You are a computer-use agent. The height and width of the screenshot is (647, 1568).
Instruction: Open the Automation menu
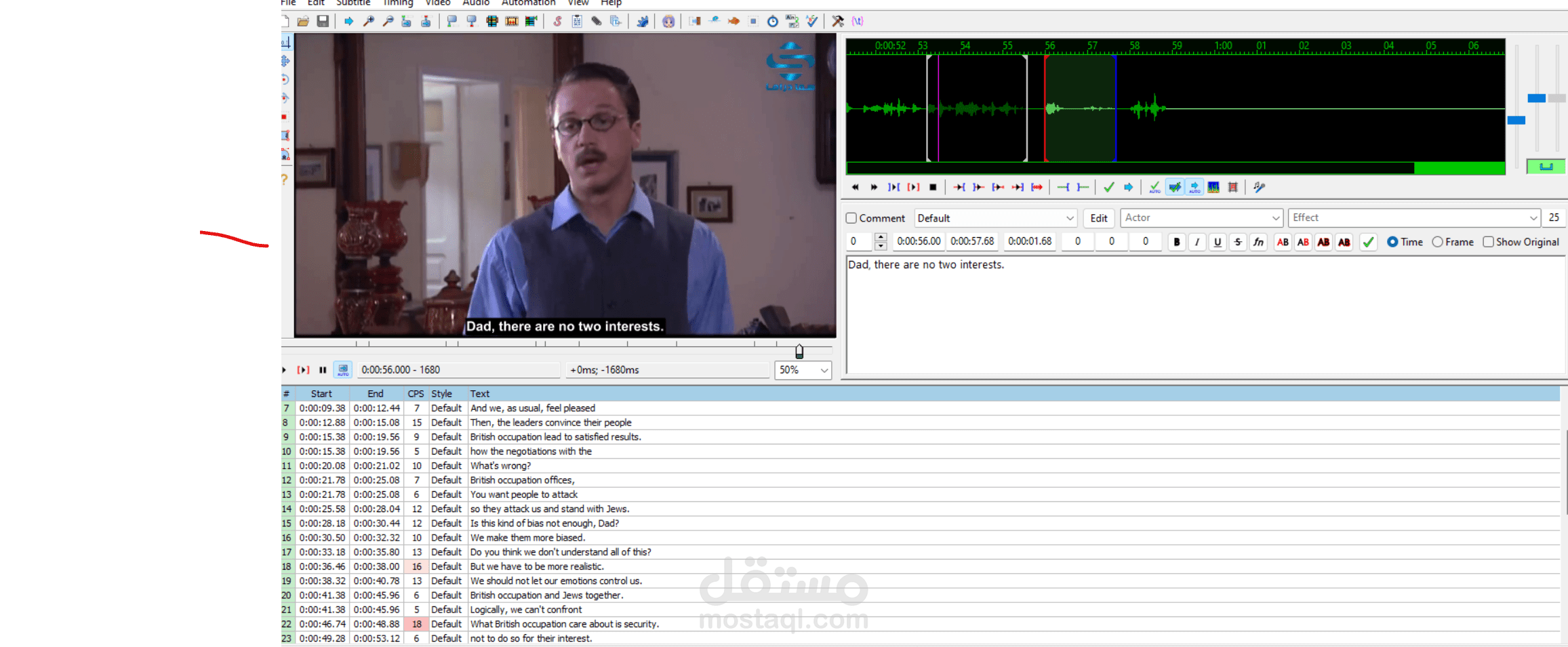[528, 3]
